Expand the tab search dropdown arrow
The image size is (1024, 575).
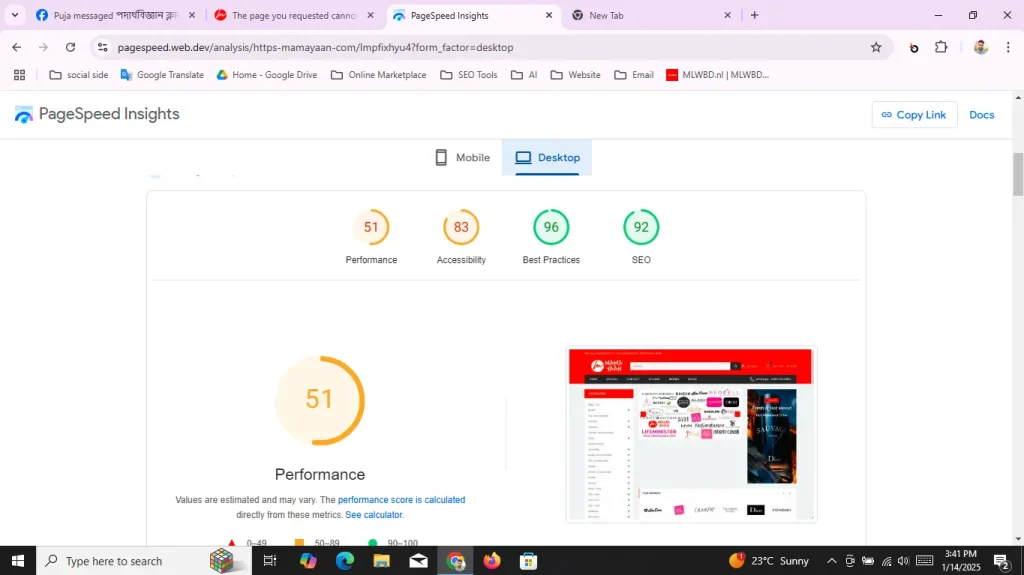[15, 15]
